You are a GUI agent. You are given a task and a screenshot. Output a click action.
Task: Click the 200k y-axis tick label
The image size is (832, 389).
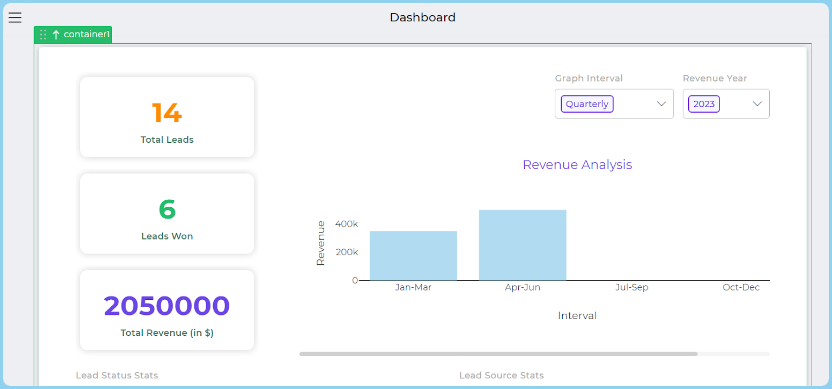click(x=347, y=252)
